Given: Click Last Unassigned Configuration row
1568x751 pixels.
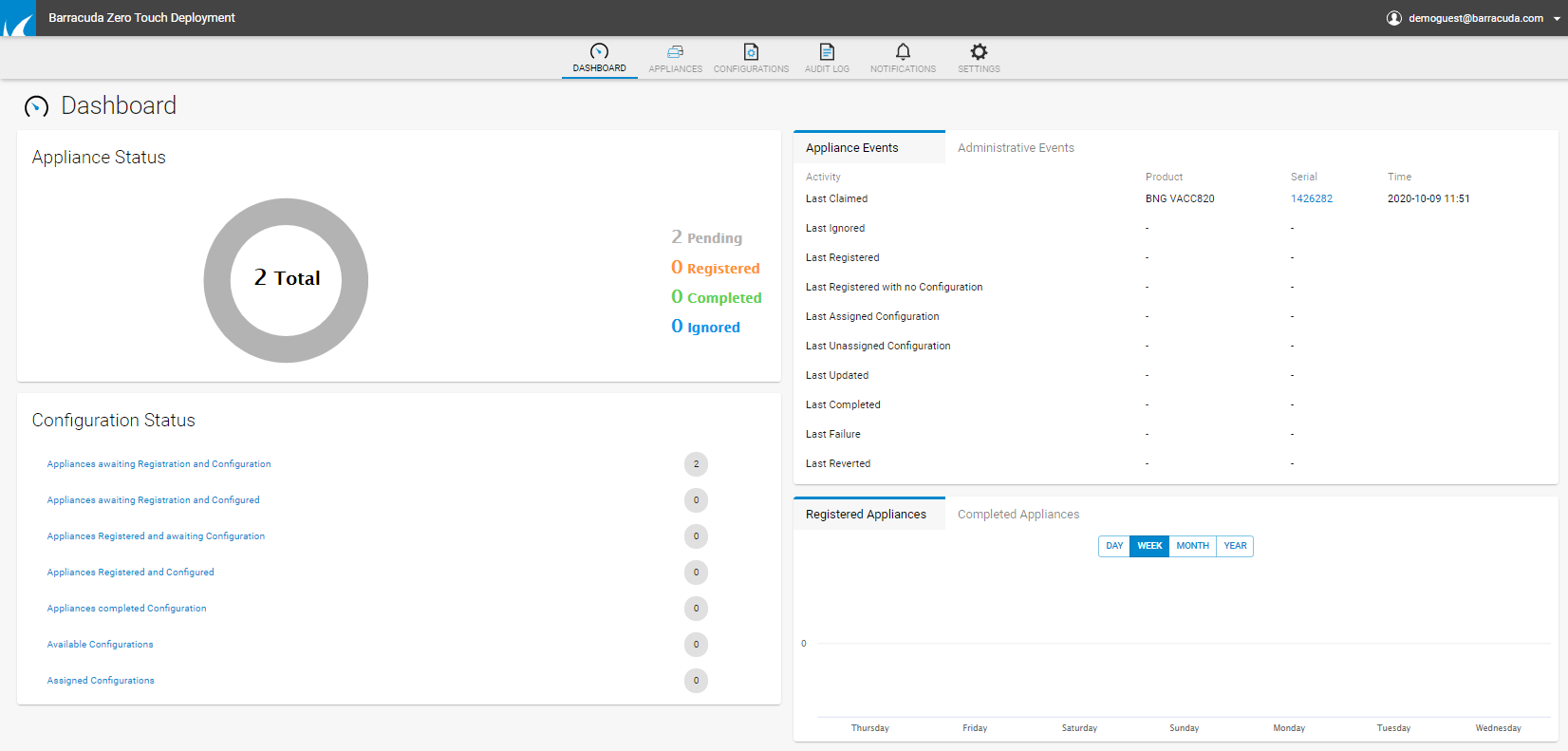Looking at the screenshot, I should (x=1175, y=346).
